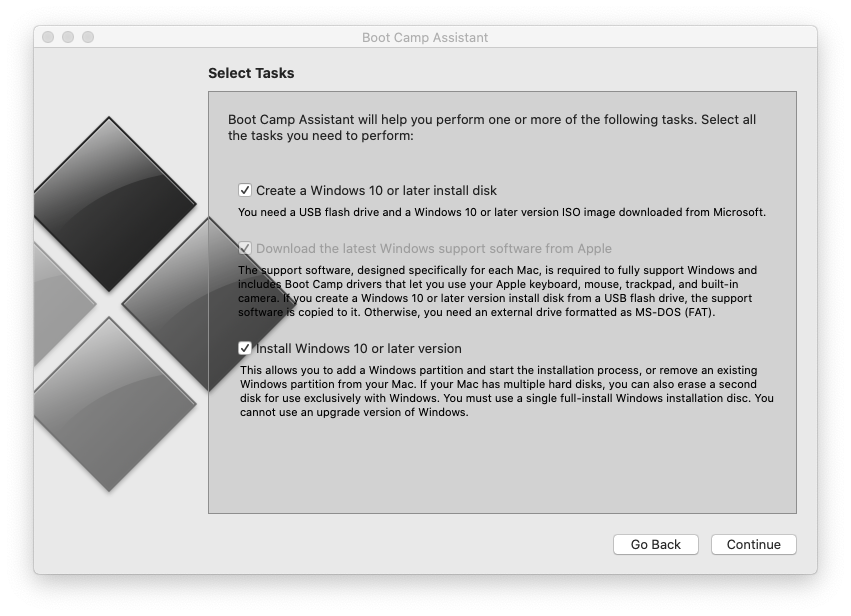
Task: Click the Boot Camp Assistant window title
Action: [x=425, y=37]
